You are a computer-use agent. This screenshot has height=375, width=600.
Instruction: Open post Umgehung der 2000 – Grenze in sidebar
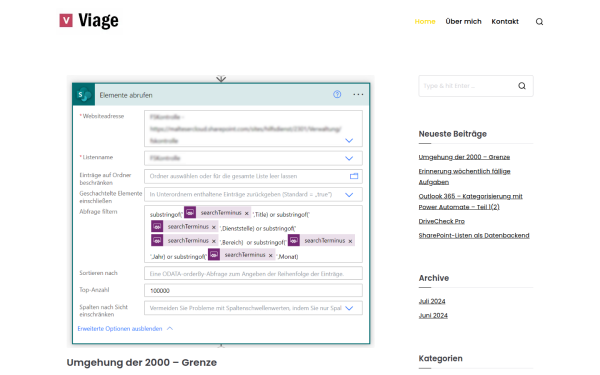[x=464, y=157]
